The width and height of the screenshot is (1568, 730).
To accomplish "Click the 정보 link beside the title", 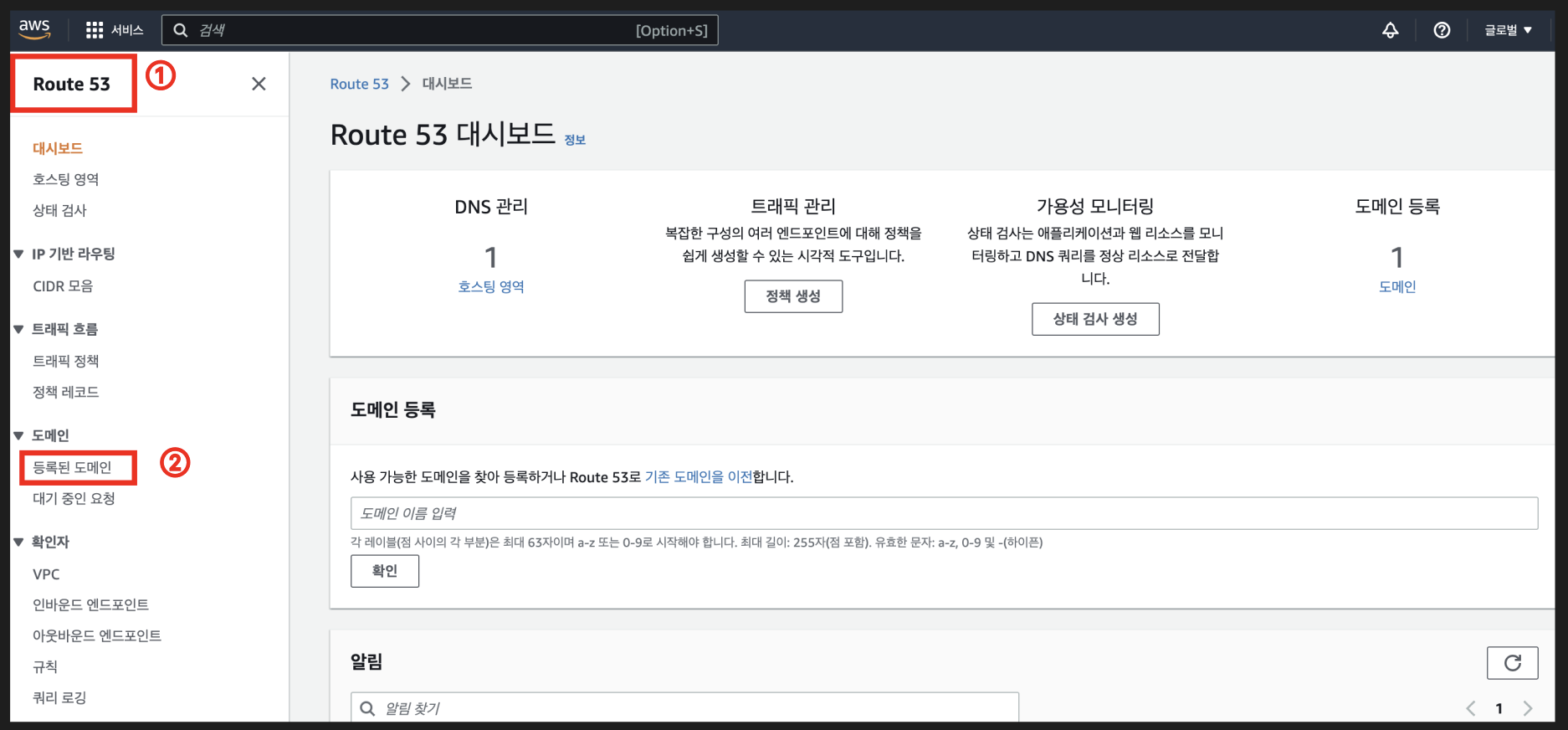I will [x=575, y=140].
